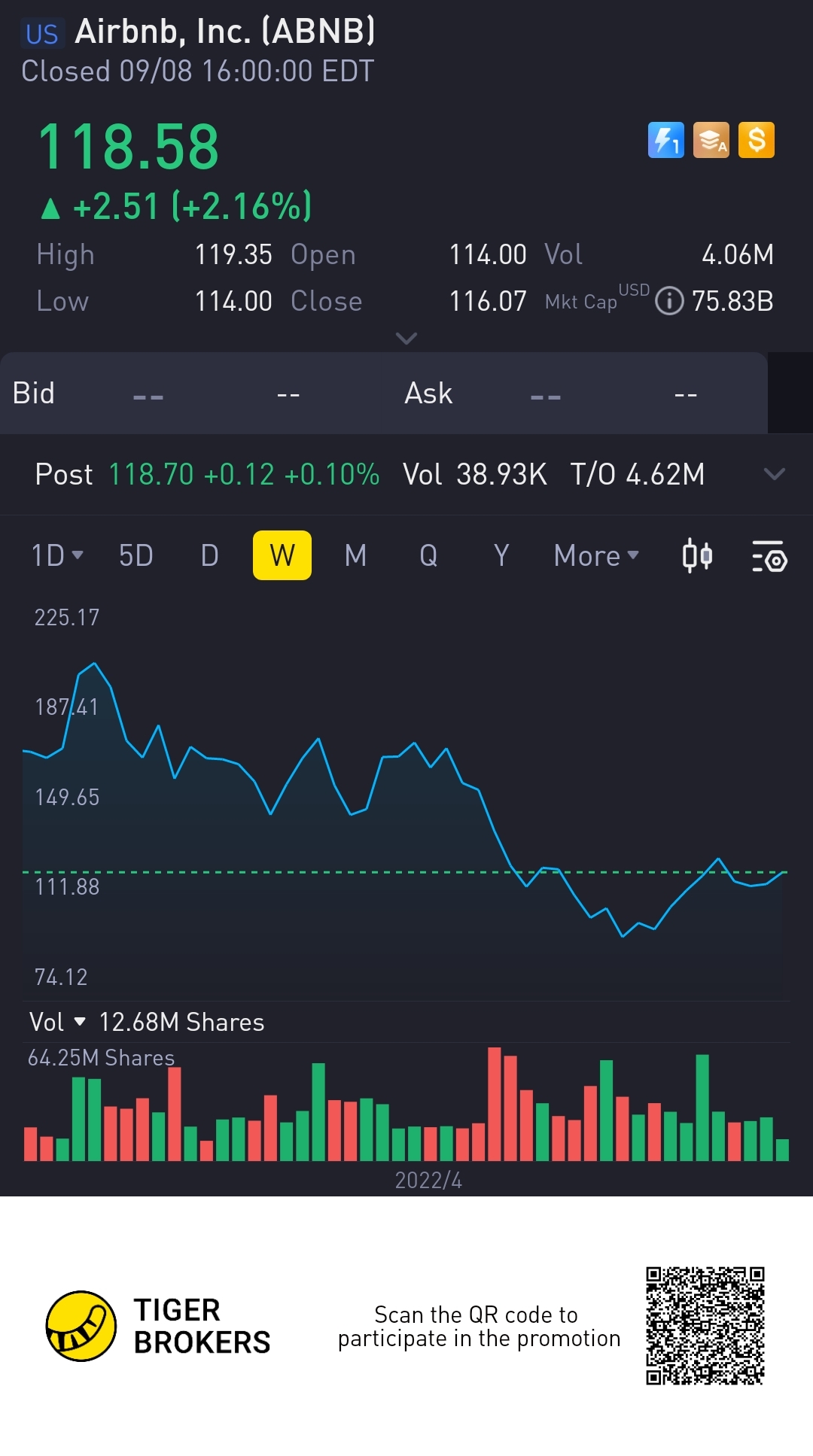Select the Q quarterly chart tab

click(x=428, y=556)
